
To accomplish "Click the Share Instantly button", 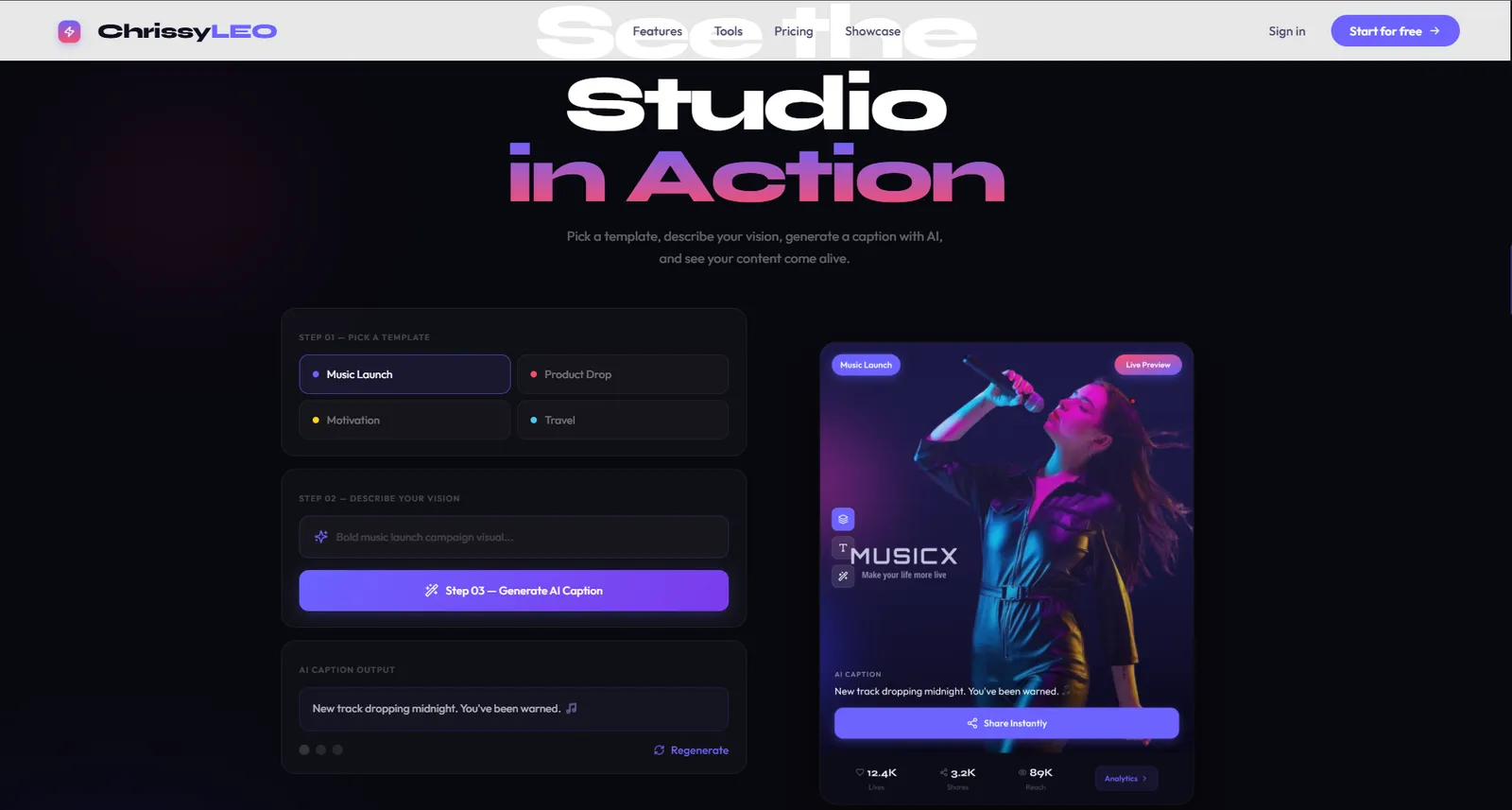I will [x=1006, y=723].
